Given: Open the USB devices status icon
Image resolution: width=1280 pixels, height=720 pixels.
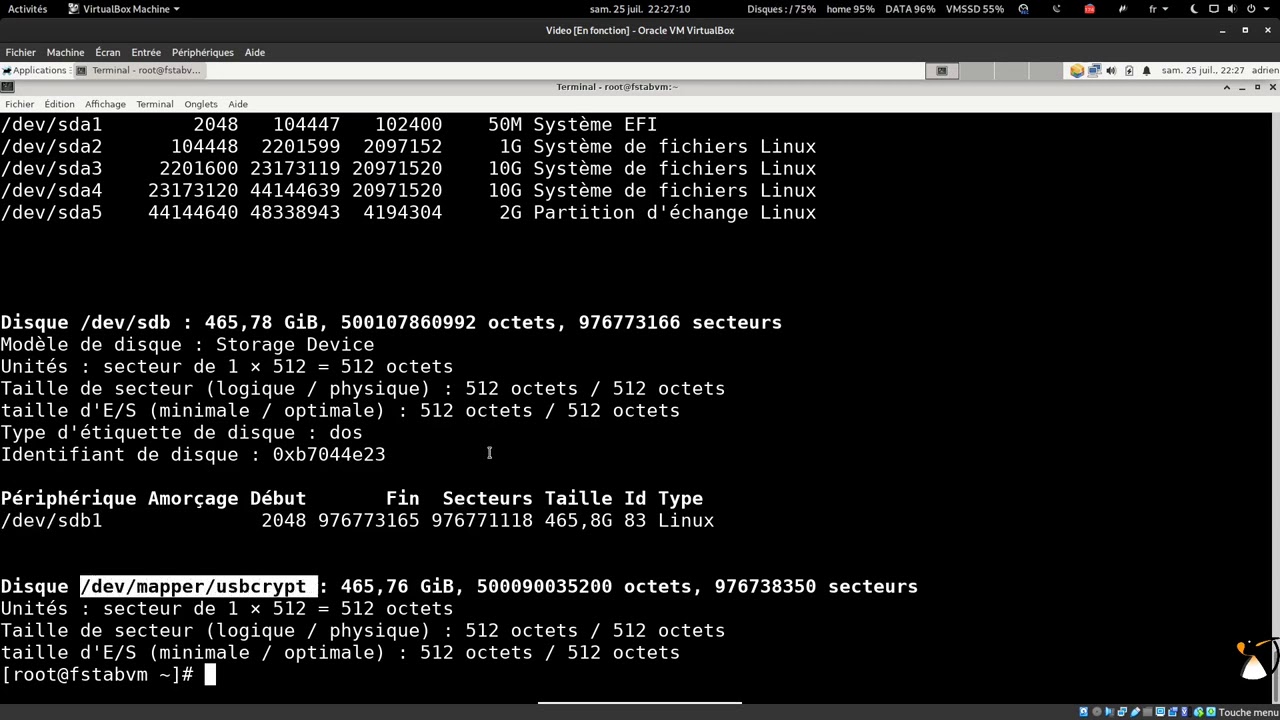Looking at the screenshot, I should [1135, 712].
